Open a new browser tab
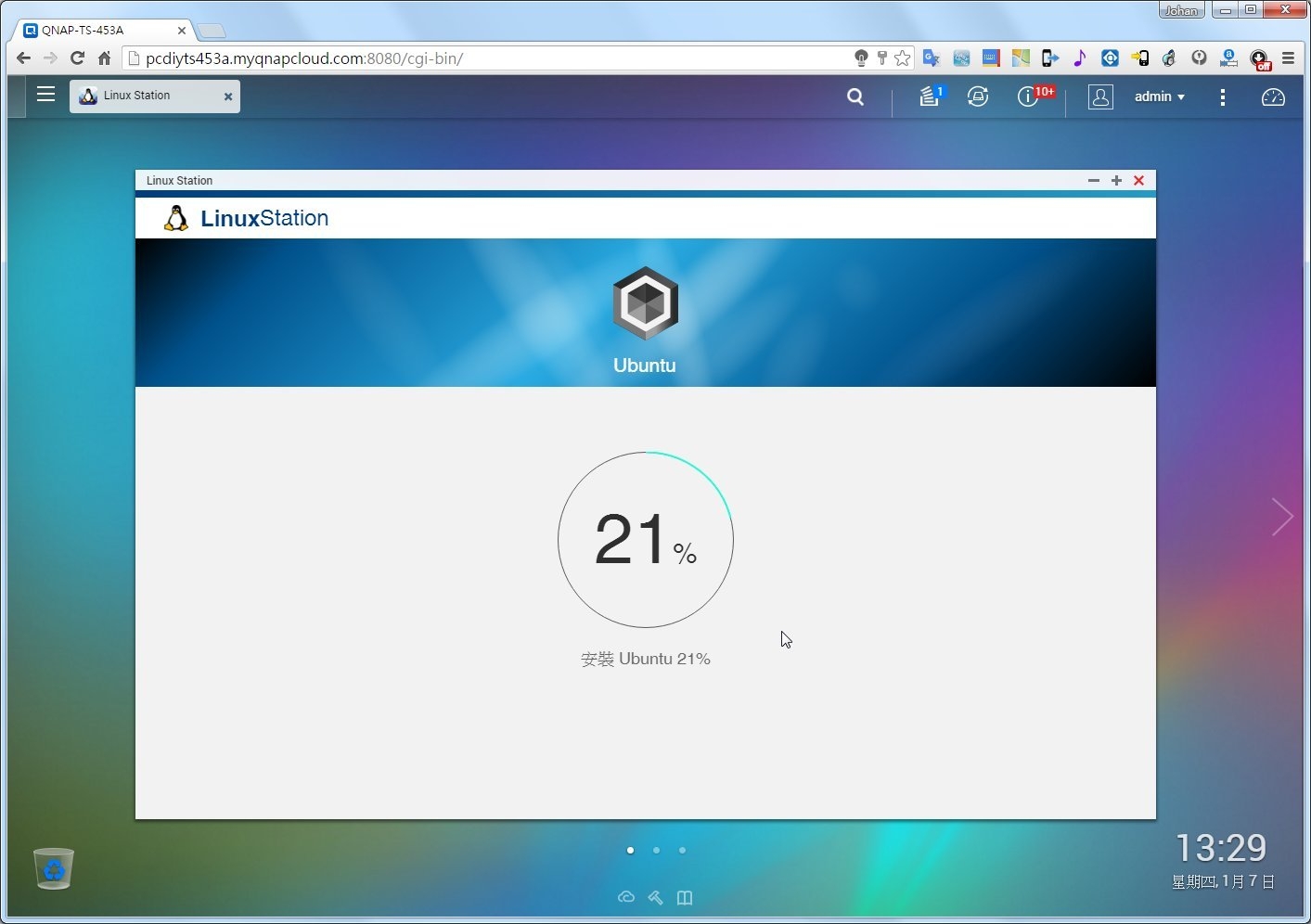This screenshot has width=1311, height=924. [x=212, y=31]
